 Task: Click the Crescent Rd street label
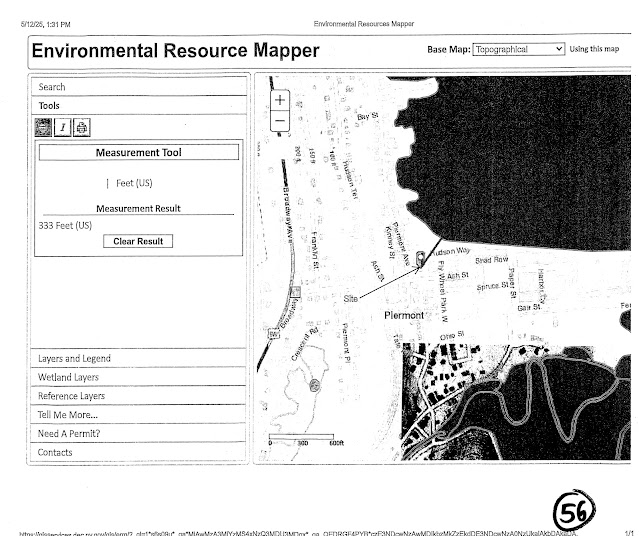pyautogui.click(x=304, y=344)
